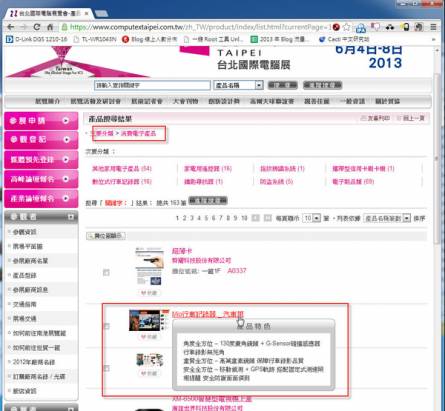Go to page 2 of results

point(184,218)
